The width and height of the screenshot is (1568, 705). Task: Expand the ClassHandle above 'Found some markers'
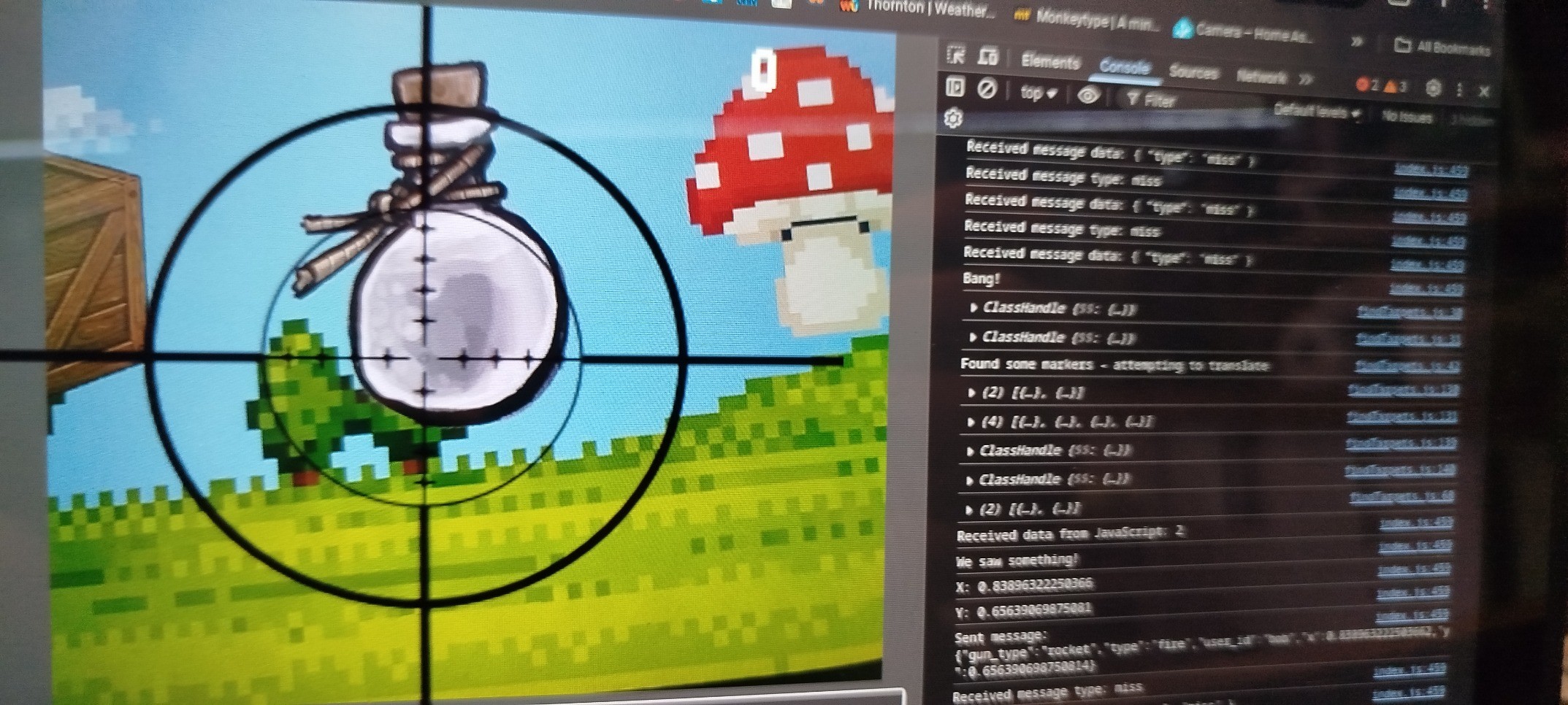coord(972,336)
